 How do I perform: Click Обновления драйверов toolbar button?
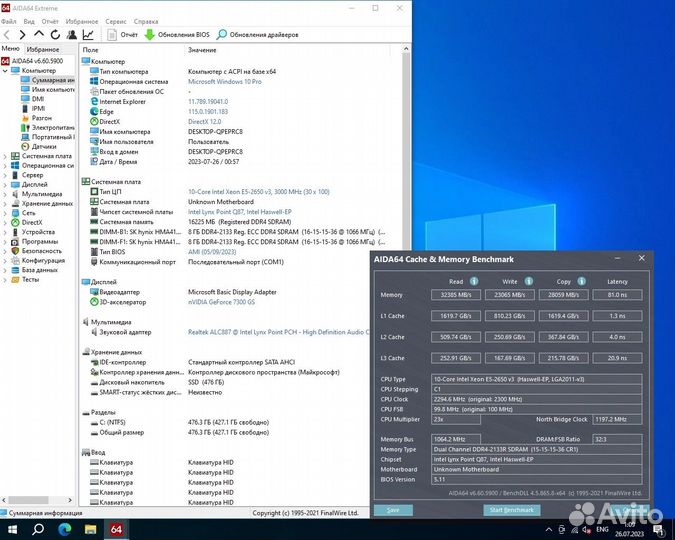(x=257, y=35)
